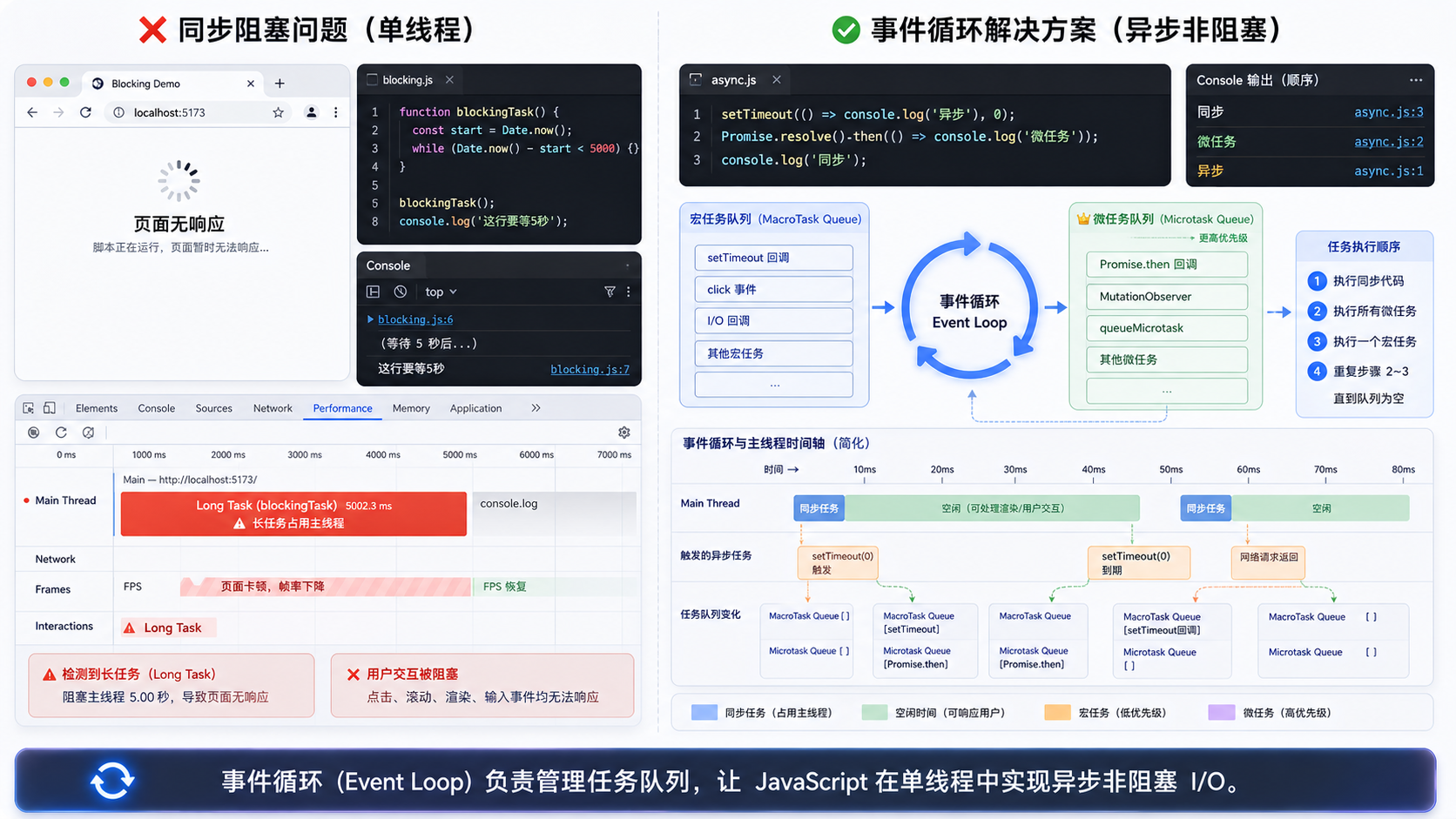
Task: Toggle the device toolbar icon
Action: (50, 408)
